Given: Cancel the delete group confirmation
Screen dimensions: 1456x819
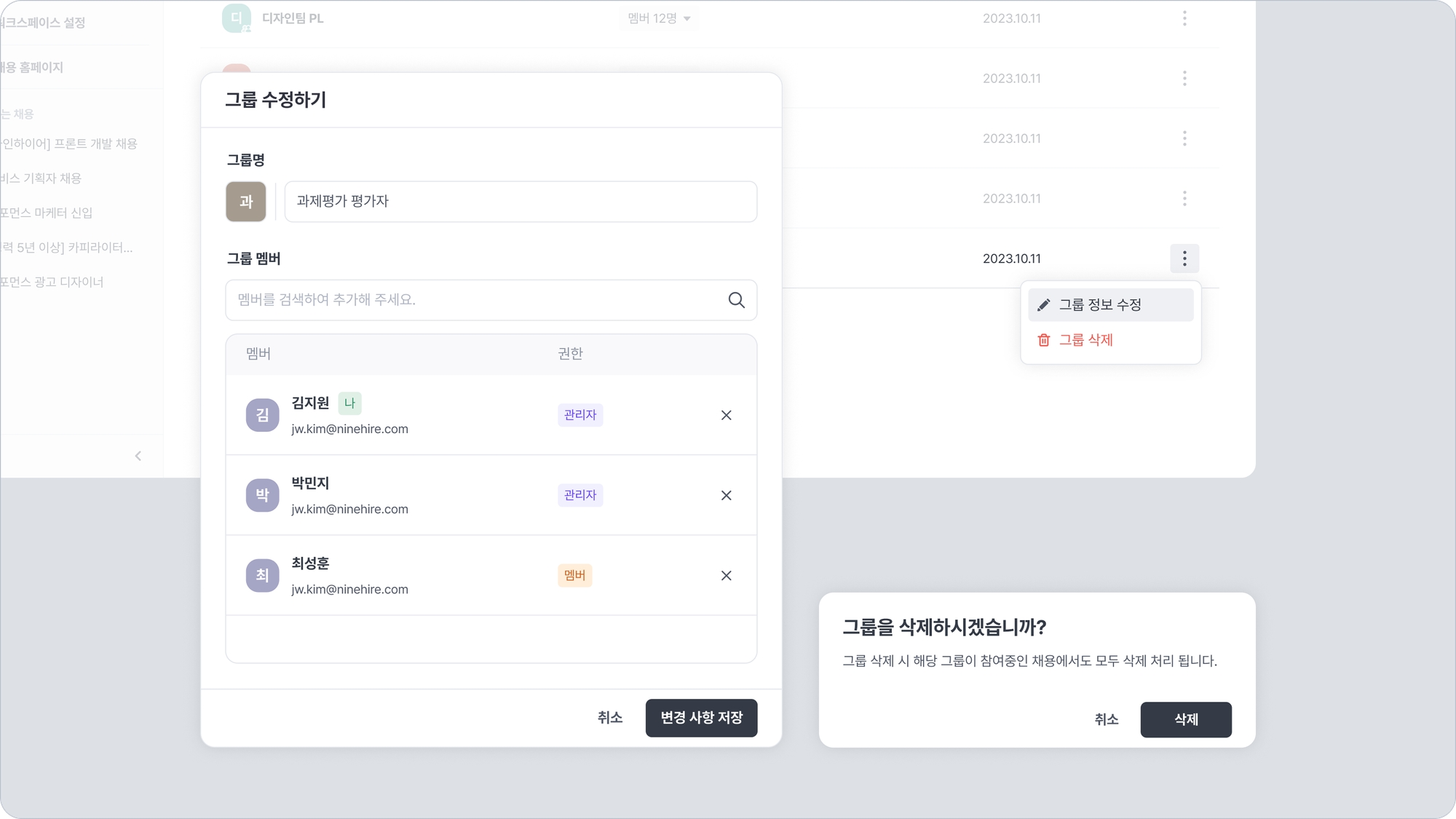Looking at the screenshot, I should coord(1106,719).
